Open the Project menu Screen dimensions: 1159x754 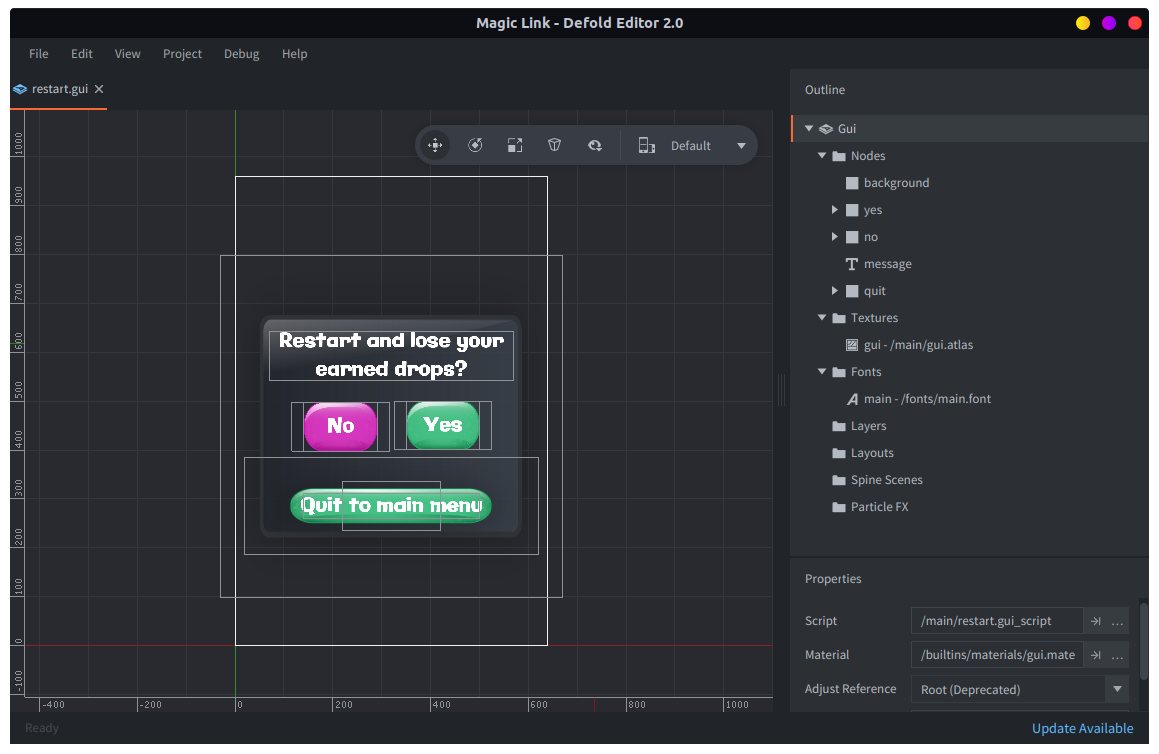click(x=182, y=54)
